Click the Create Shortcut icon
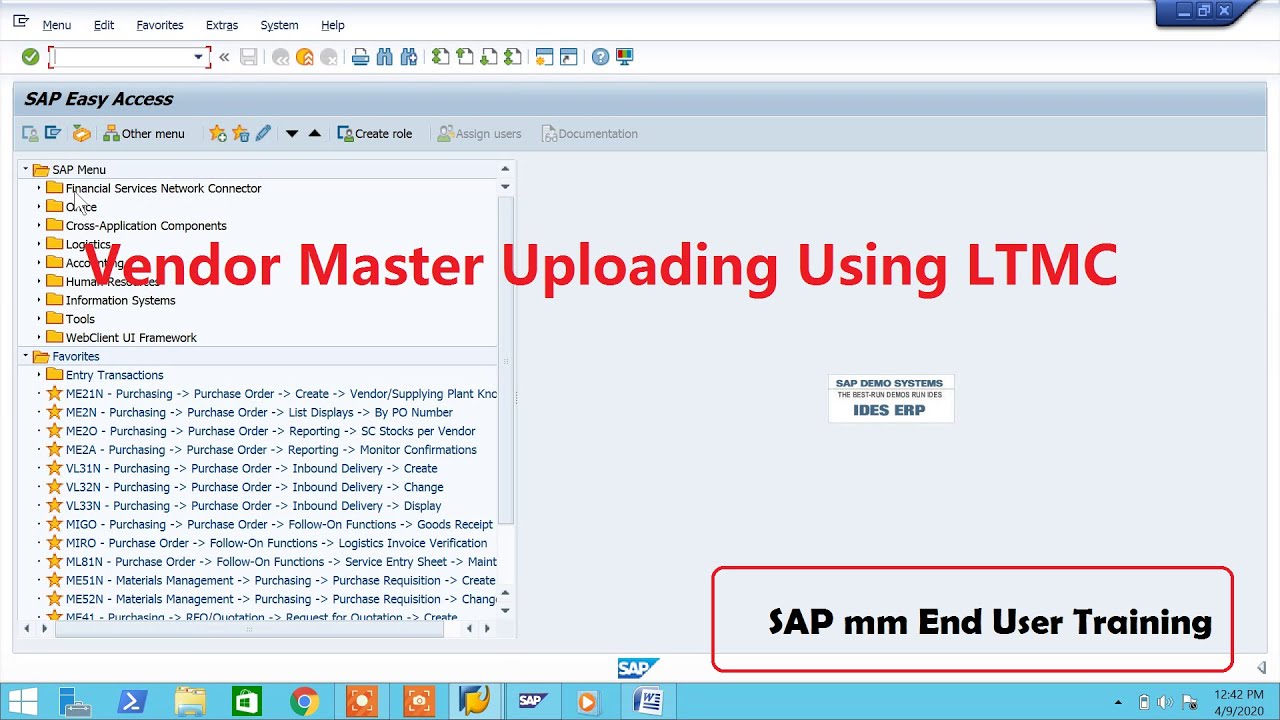The height and width of the screenshot is (720, 1280). click(569, 57)
